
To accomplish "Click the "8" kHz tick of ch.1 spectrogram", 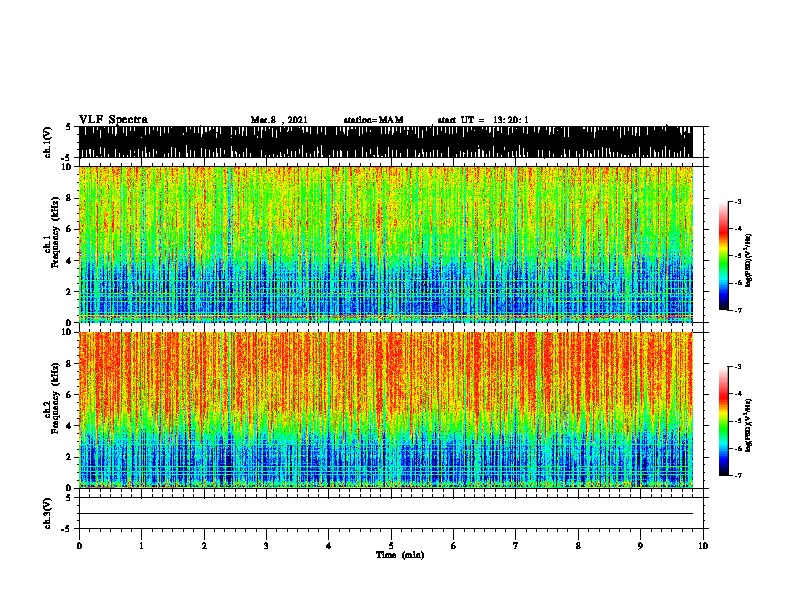I will point(70,198).
